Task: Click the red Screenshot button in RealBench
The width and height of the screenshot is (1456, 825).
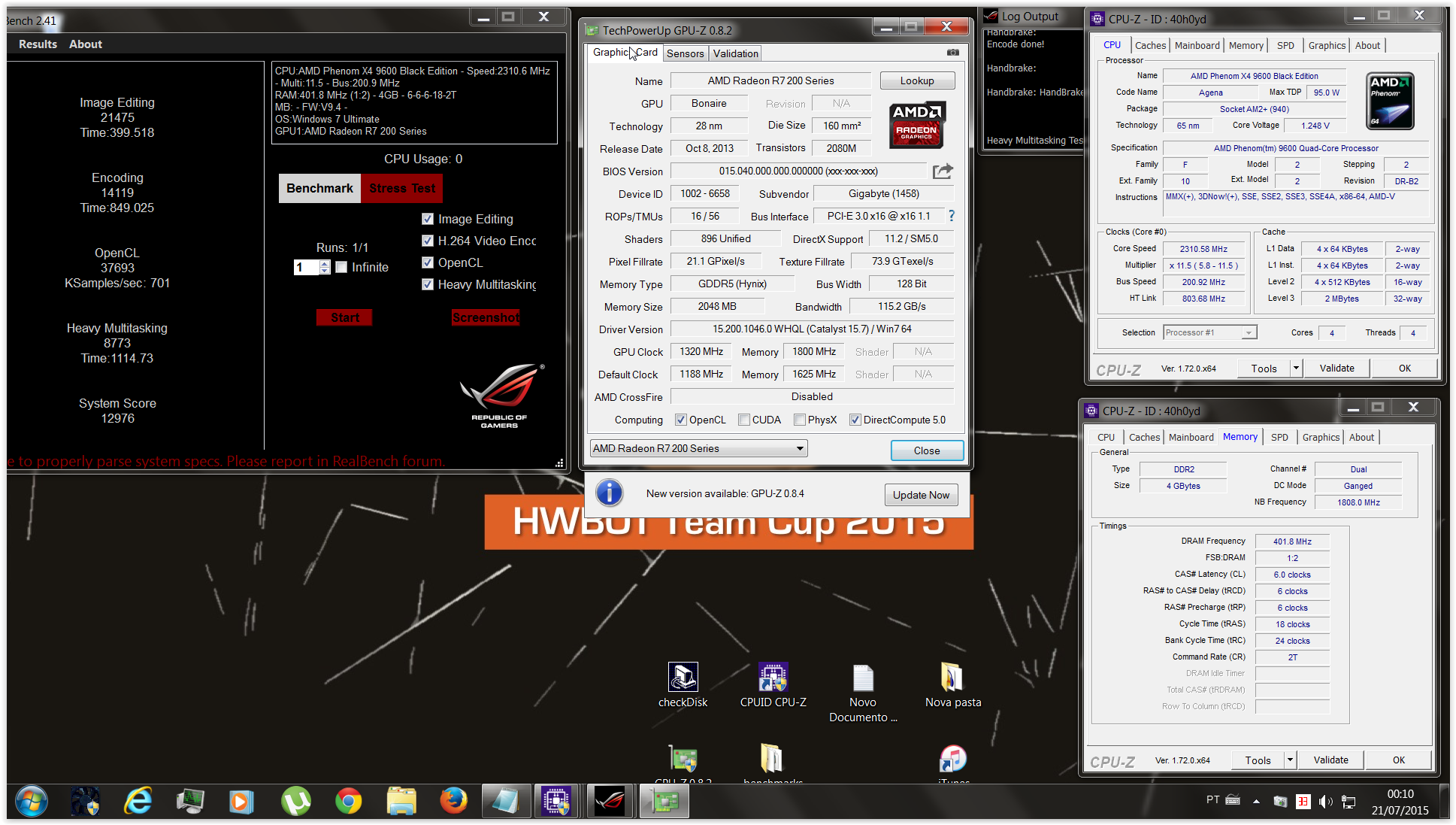Action: tap(486, 317)
